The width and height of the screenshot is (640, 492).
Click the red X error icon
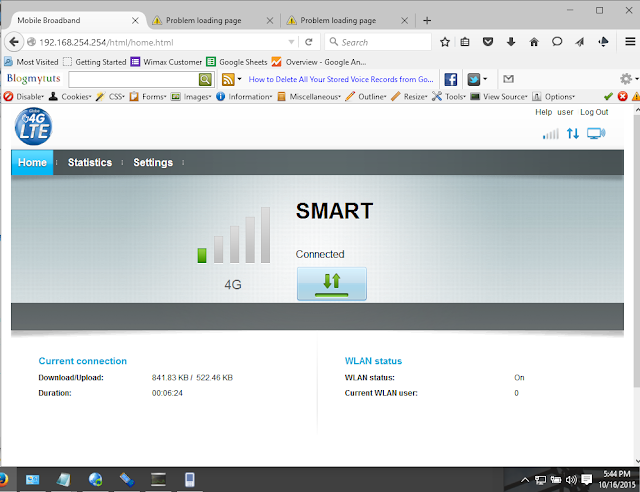pyautogui.click(x=622, y=96)
